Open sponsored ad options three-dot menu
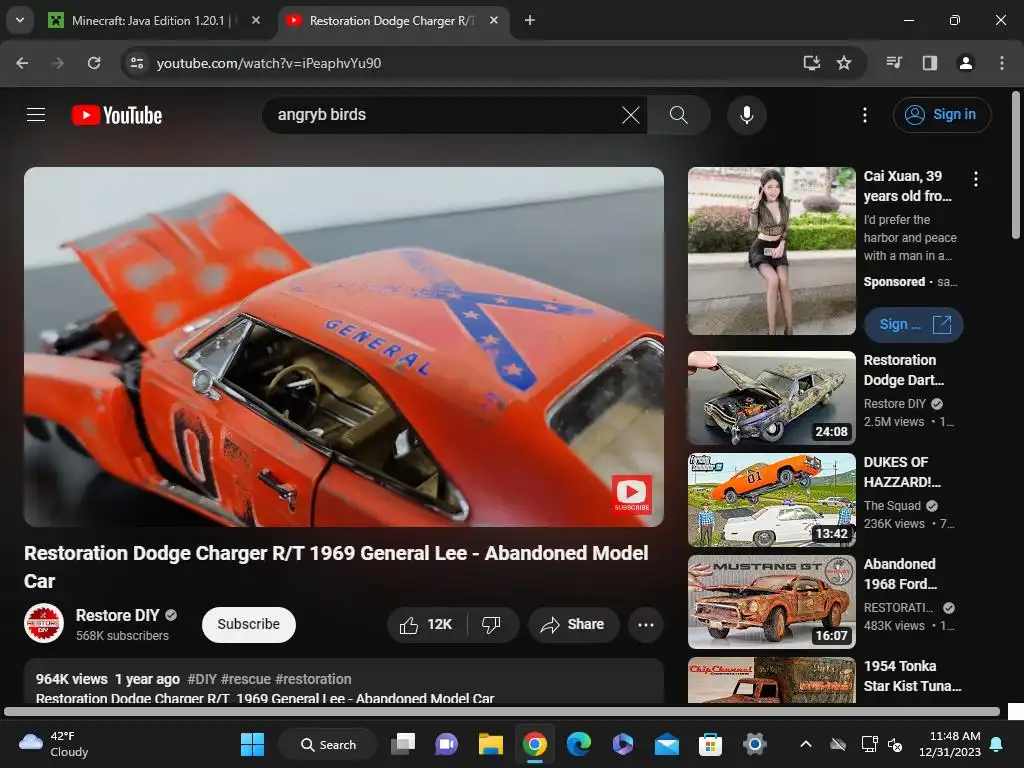The height and width of the screenshot is (768, 1024). (976, 179)
